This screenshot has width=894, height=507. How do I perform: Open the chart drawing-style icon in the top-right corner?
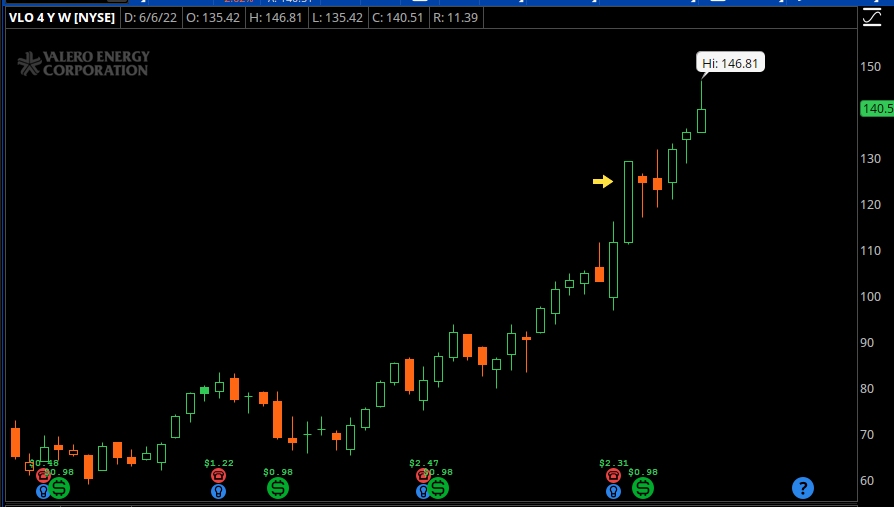click(x=871, y=18)
